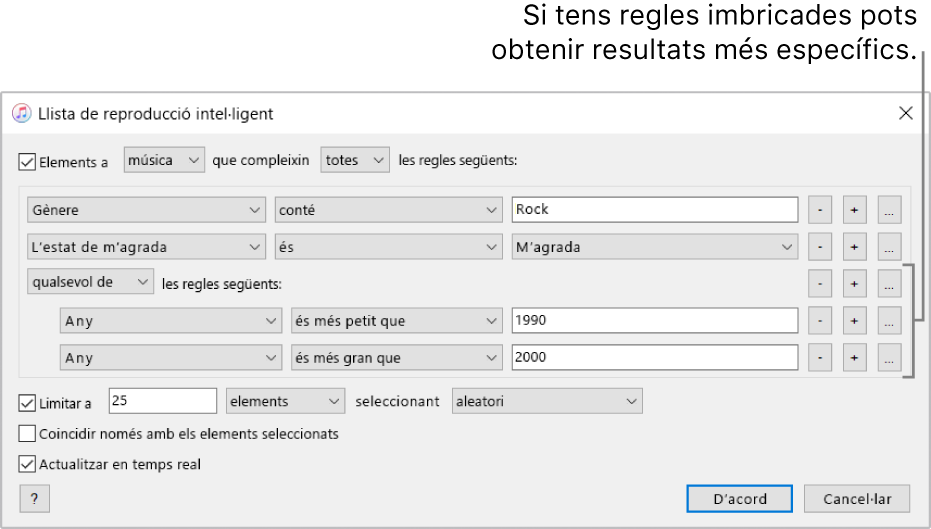Click the iTunes icon in the title bar
This screenshot has width=931, height=529.
pyautogui.click(x=21, y=113)
